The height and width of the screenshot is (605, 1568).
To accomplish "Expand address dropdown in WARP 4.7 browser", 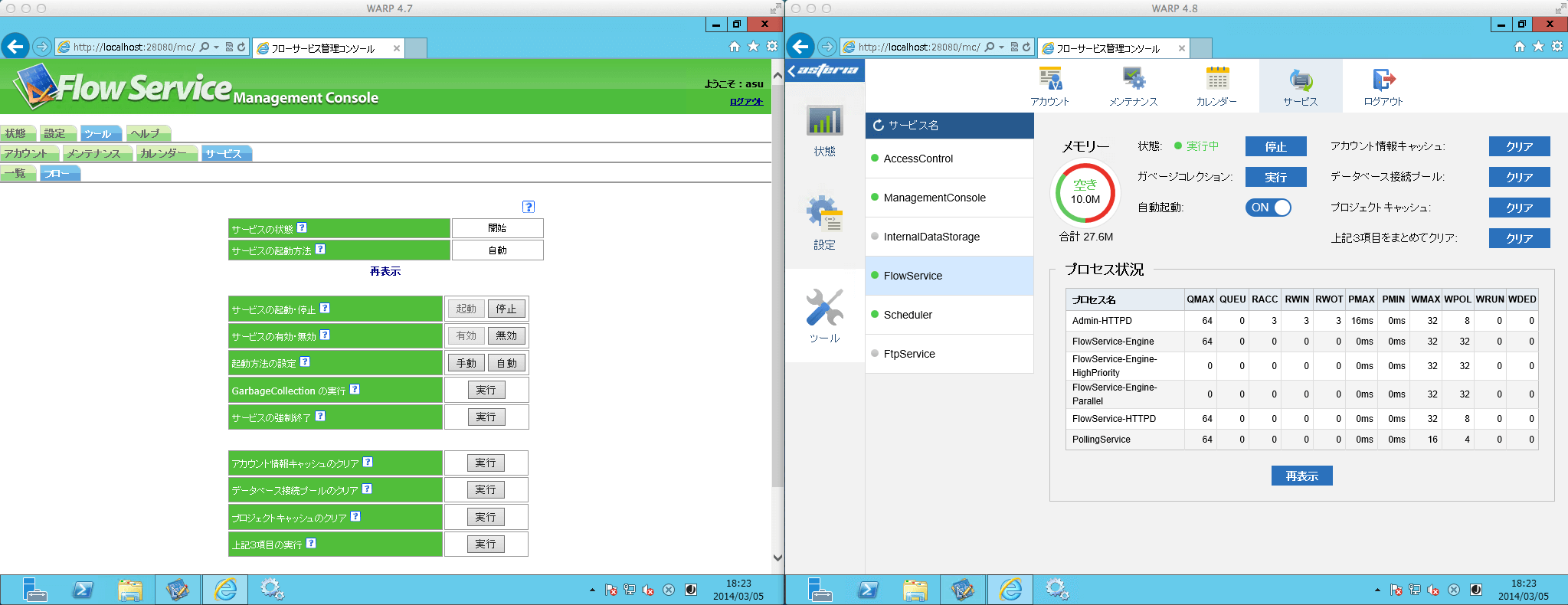I will click(217, 47).
